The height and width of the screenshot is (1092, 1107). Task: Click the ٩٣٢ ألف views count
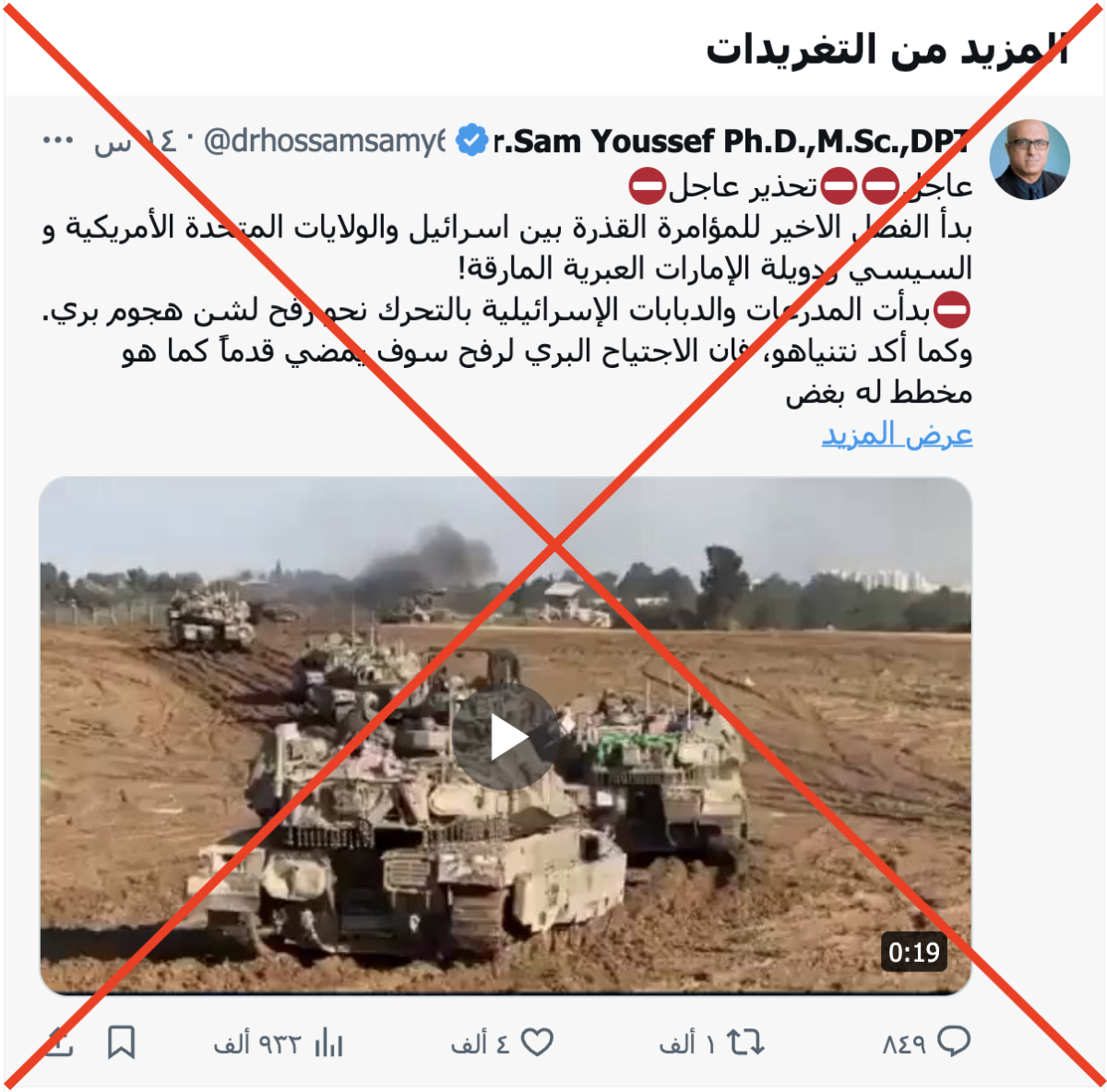click(257, 1043)
